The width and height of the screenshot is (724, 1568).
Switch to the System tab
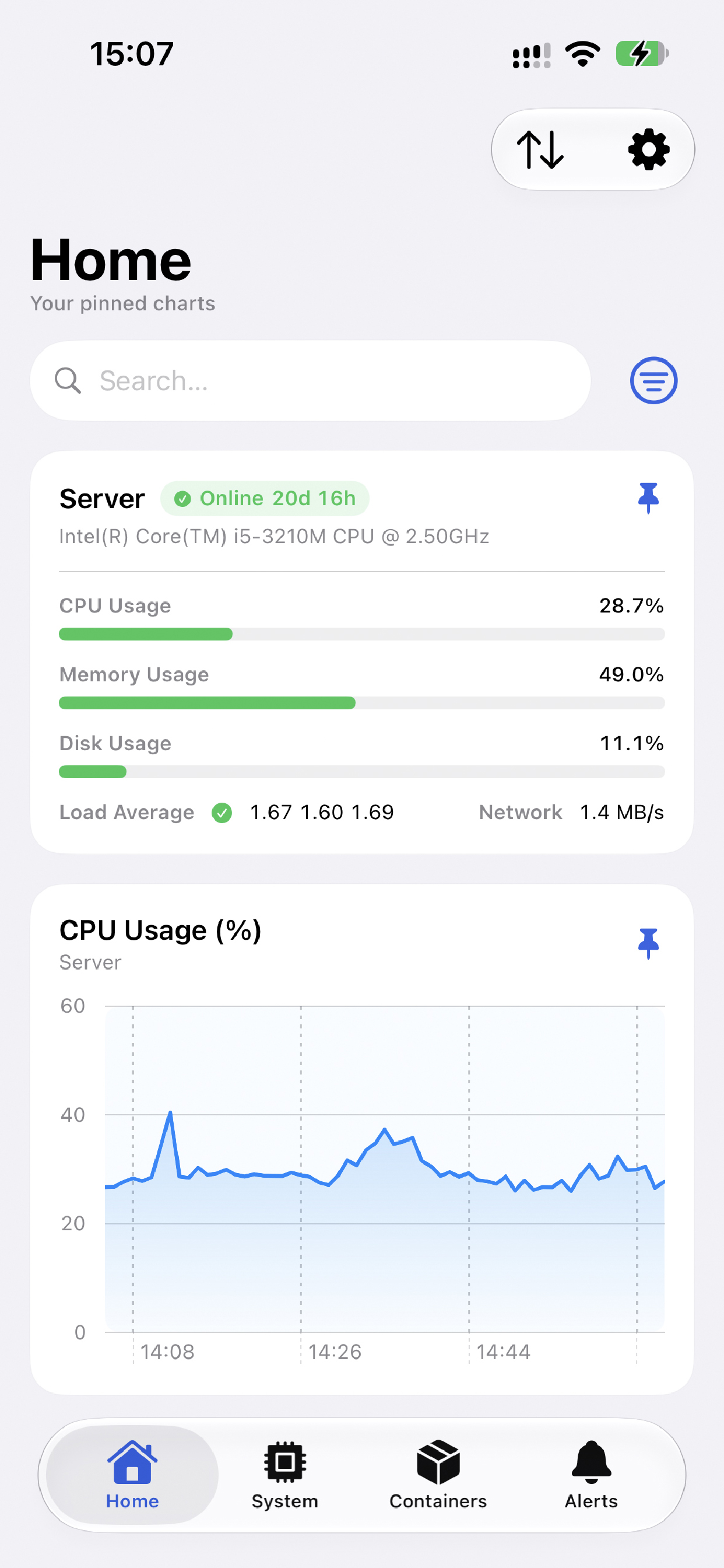[284, 1475]
